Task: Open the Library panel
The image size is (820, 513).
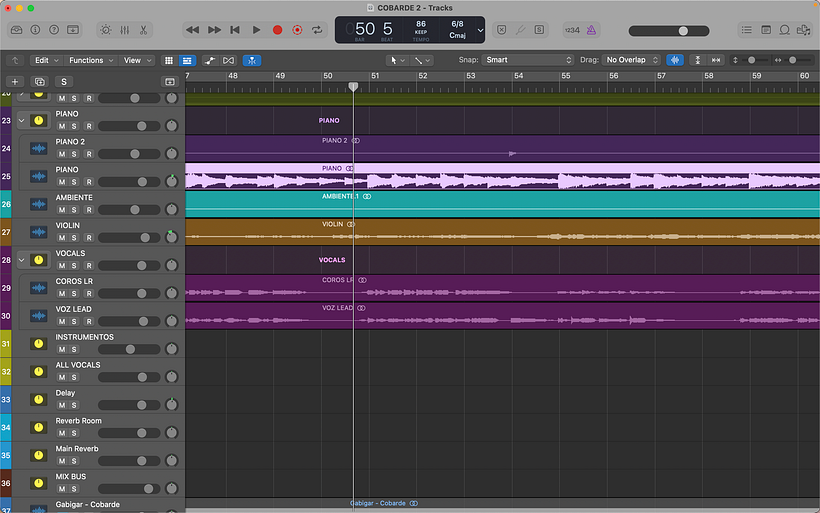Action: coord(17,30)
